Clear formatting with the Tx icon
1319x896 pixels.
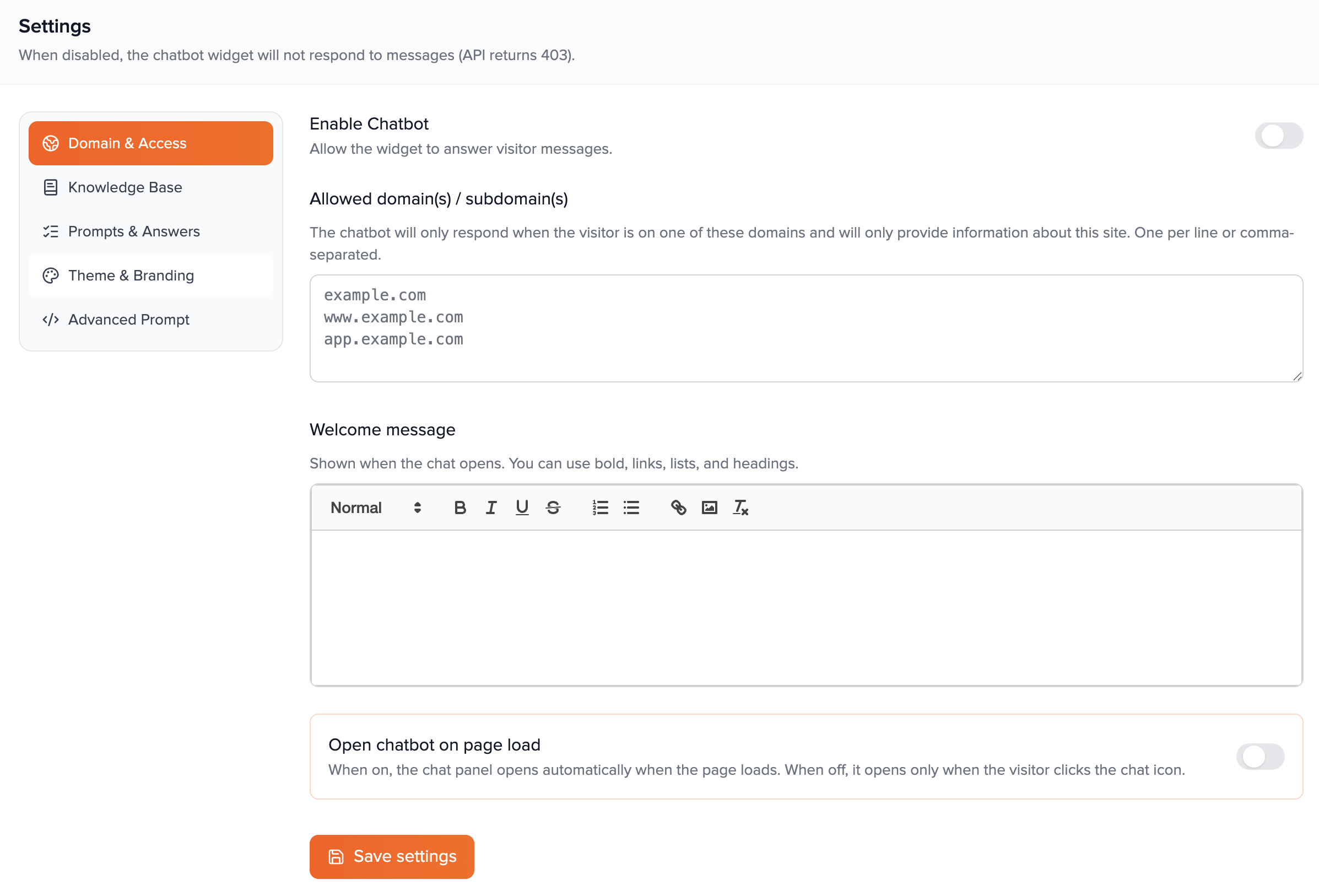click(x=740, y=508)
